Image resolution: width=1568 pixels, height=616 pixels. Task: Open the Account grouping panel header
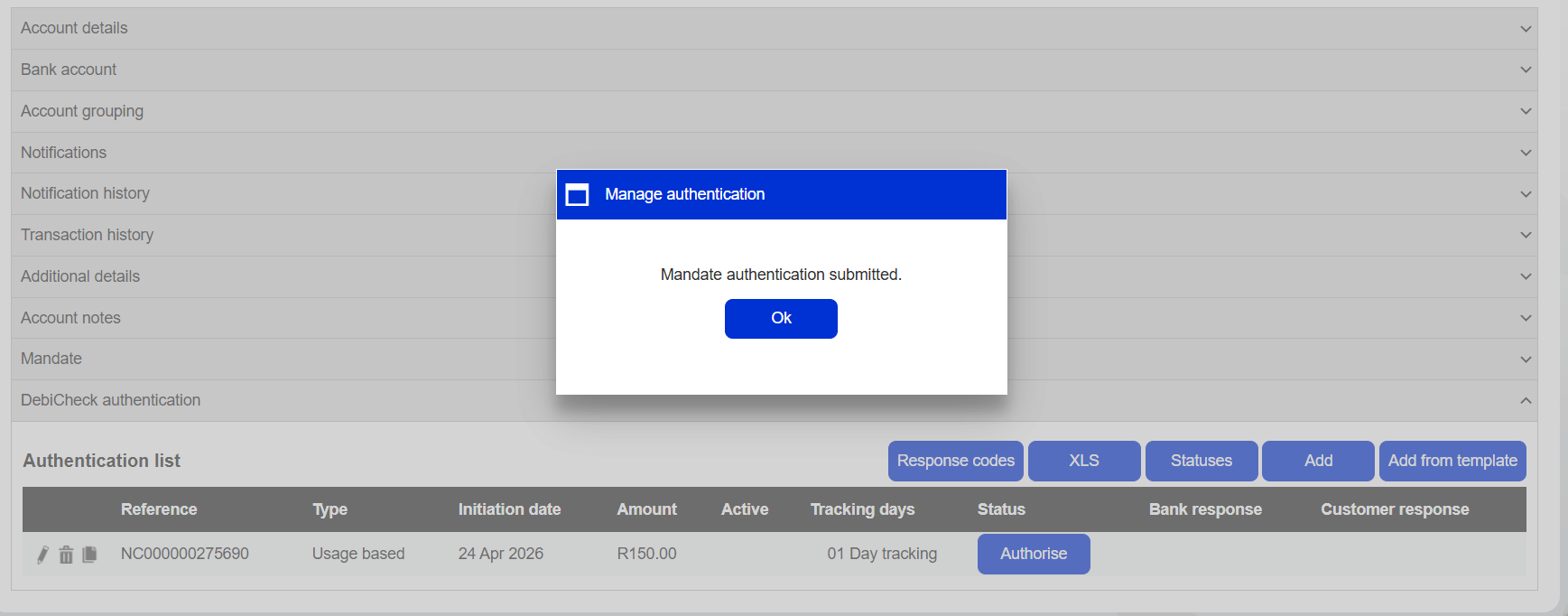(775, 111)
